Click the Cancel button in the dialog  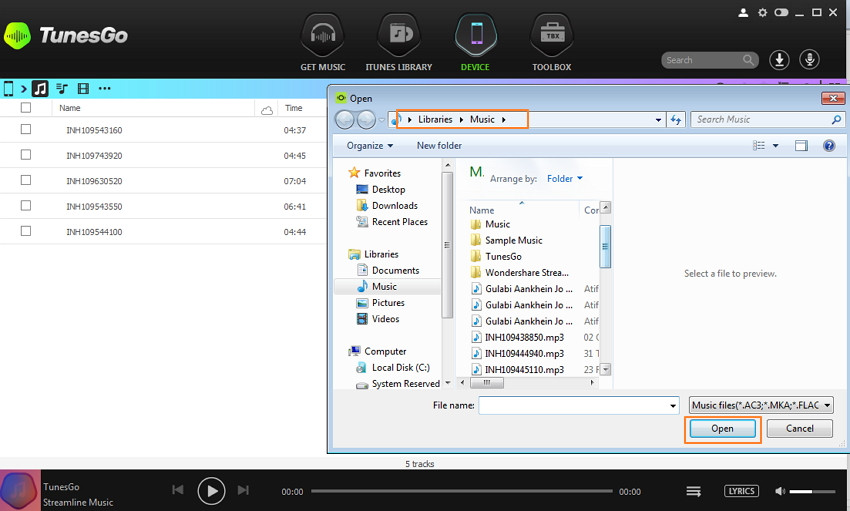[800, 429]
